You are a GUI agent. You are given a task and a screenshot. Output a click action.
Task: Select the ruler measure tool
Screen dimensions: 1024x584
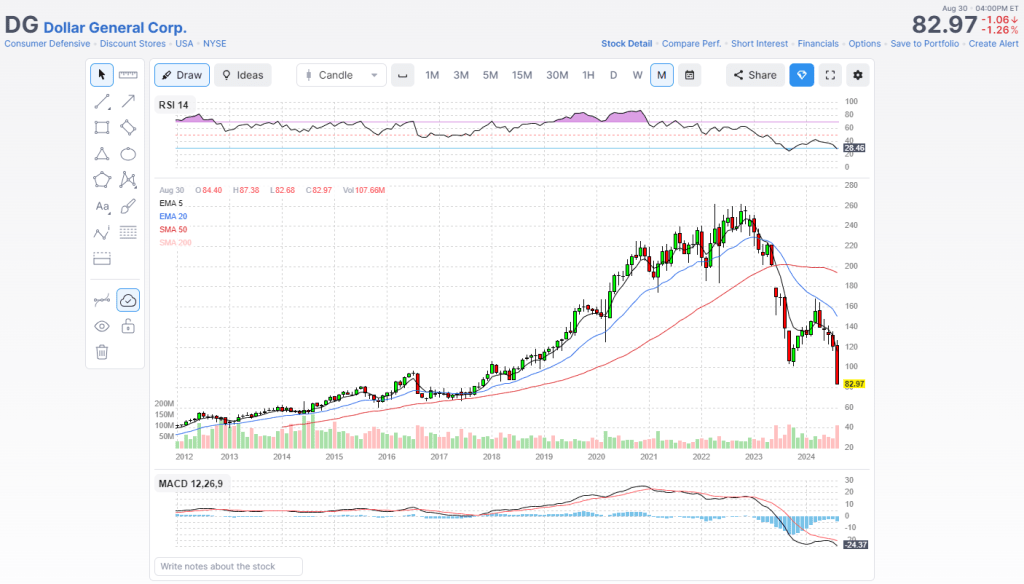click(128, 75)
